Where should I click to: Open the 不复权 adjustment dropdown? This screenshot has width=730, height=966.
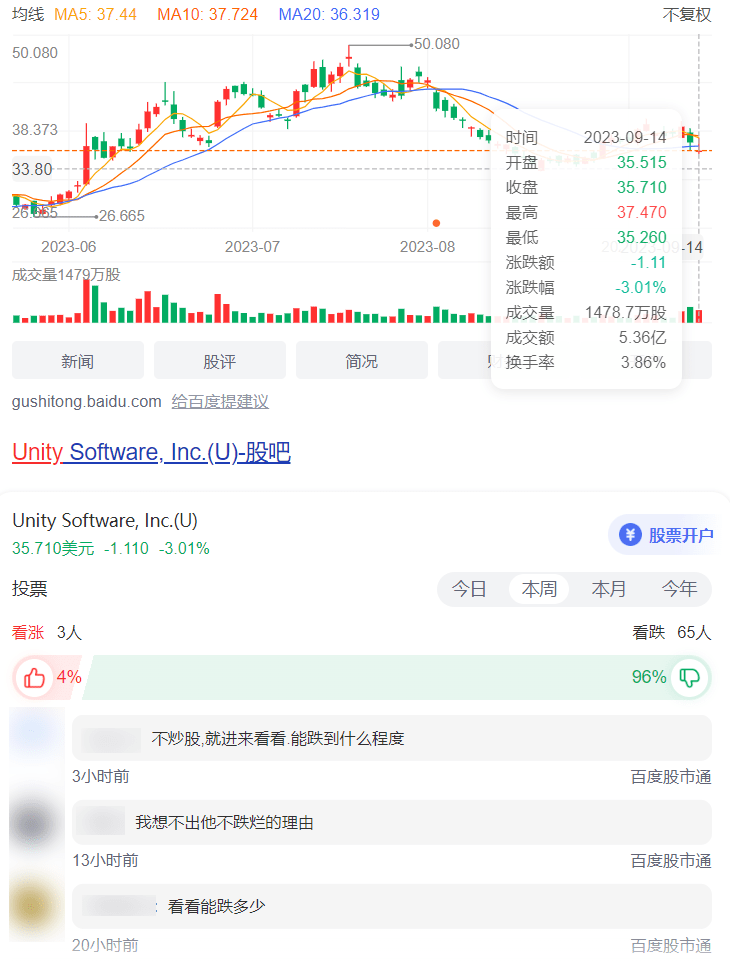pyautogui.click(x=687, y=15)
